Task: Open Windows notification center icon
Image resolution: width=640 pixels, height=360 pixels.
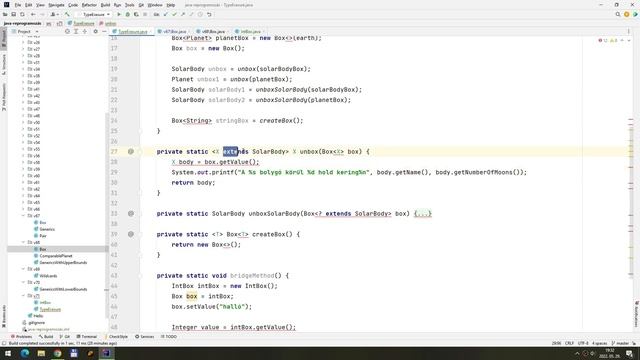Action: click(630, 353)
